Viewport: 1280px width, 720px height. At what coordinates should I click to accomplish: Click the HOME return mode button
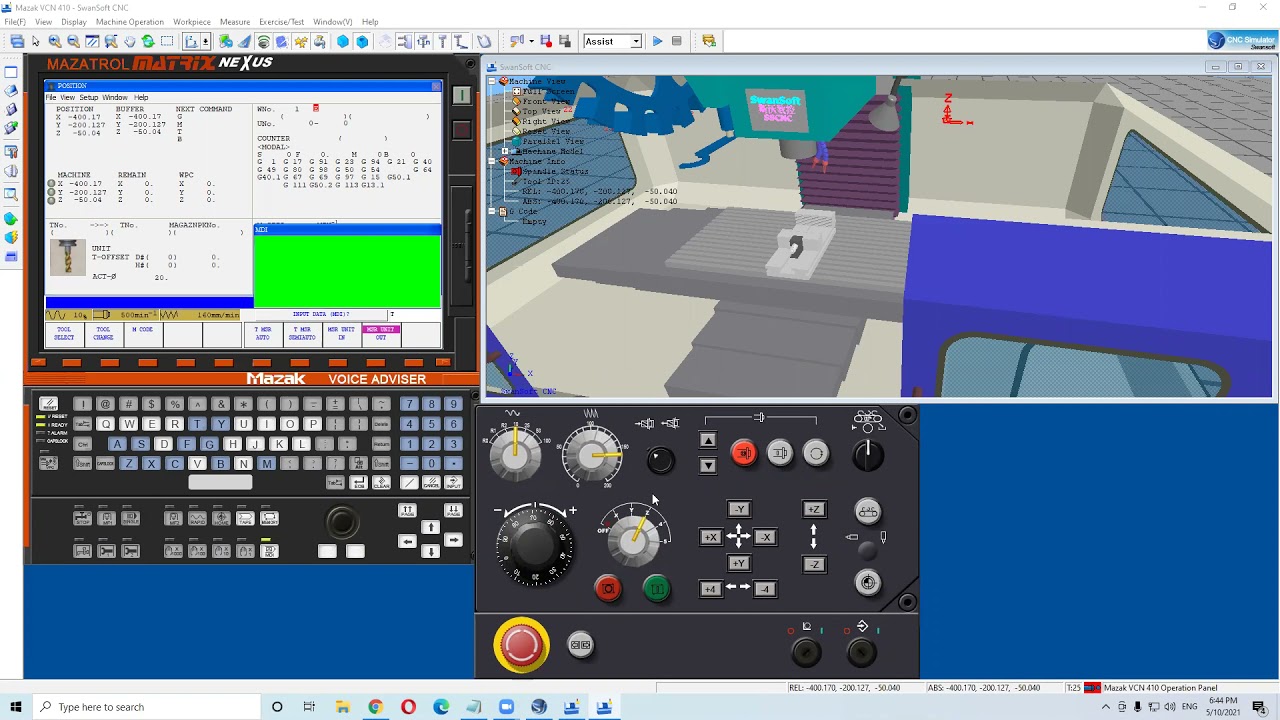tap(222, 518)
